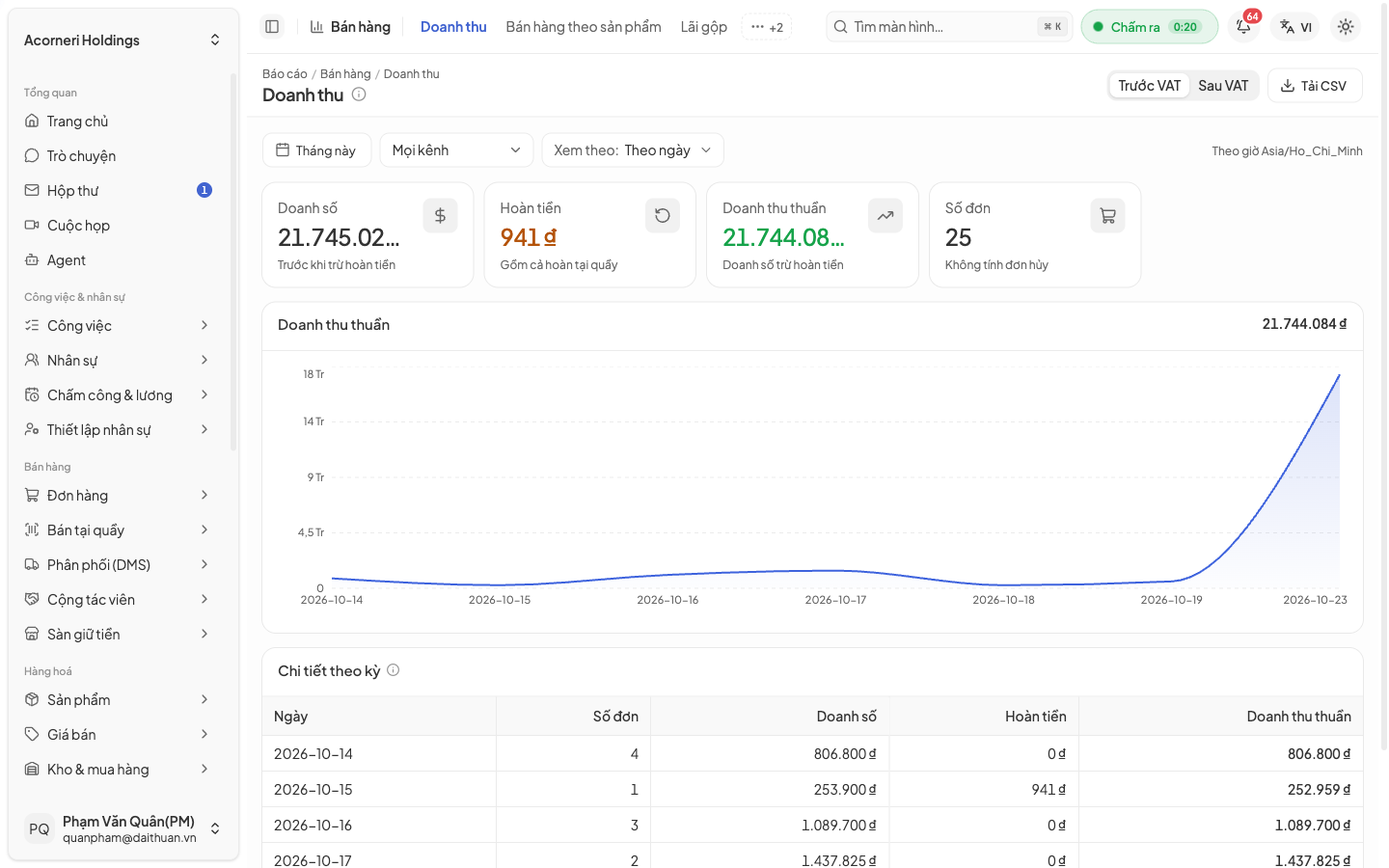Click the info icon beside Chi tiết theo kỳ

(x=394, y=670)
